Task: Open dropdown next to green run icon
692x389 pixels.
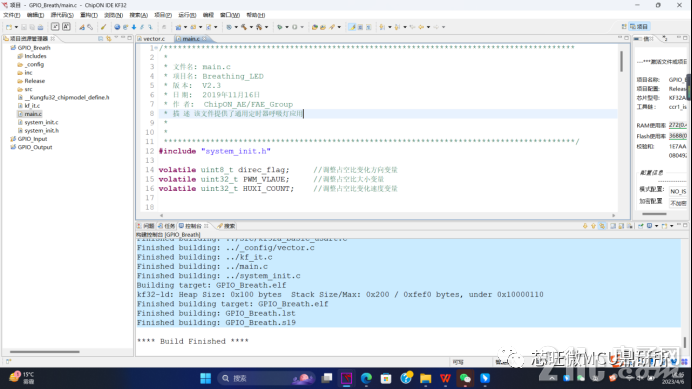Action: pyautogui.click(x=287, y=27)
